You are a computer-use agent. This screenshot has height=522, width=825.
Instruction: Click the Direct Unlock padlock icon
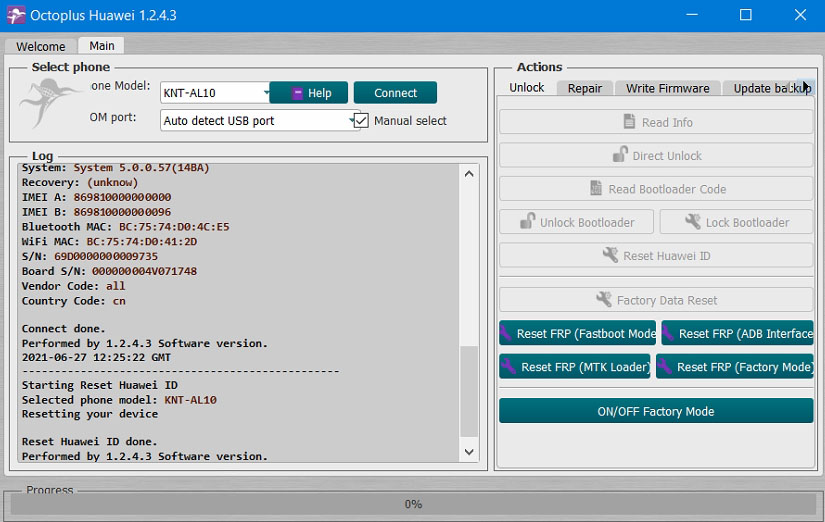(x=620, y=154)
